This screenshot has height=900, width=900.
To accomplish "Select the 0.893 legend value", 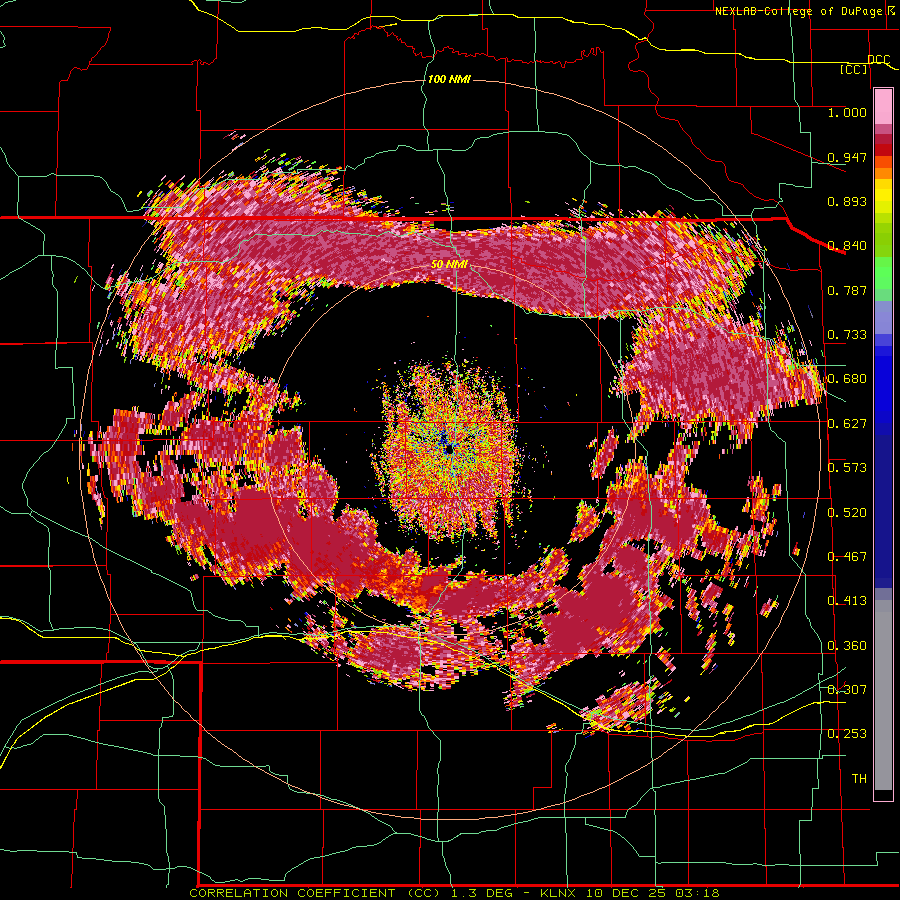I will pyautogui.click(x=847, y=201).
